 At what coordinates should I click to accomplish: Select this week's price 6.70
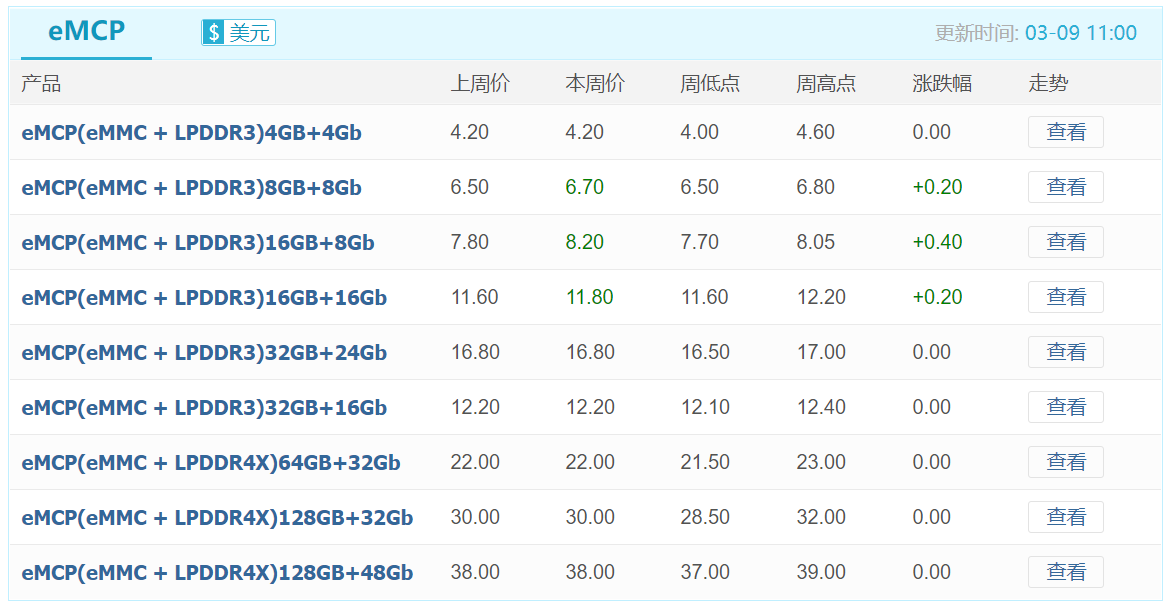tap(585, 187)
